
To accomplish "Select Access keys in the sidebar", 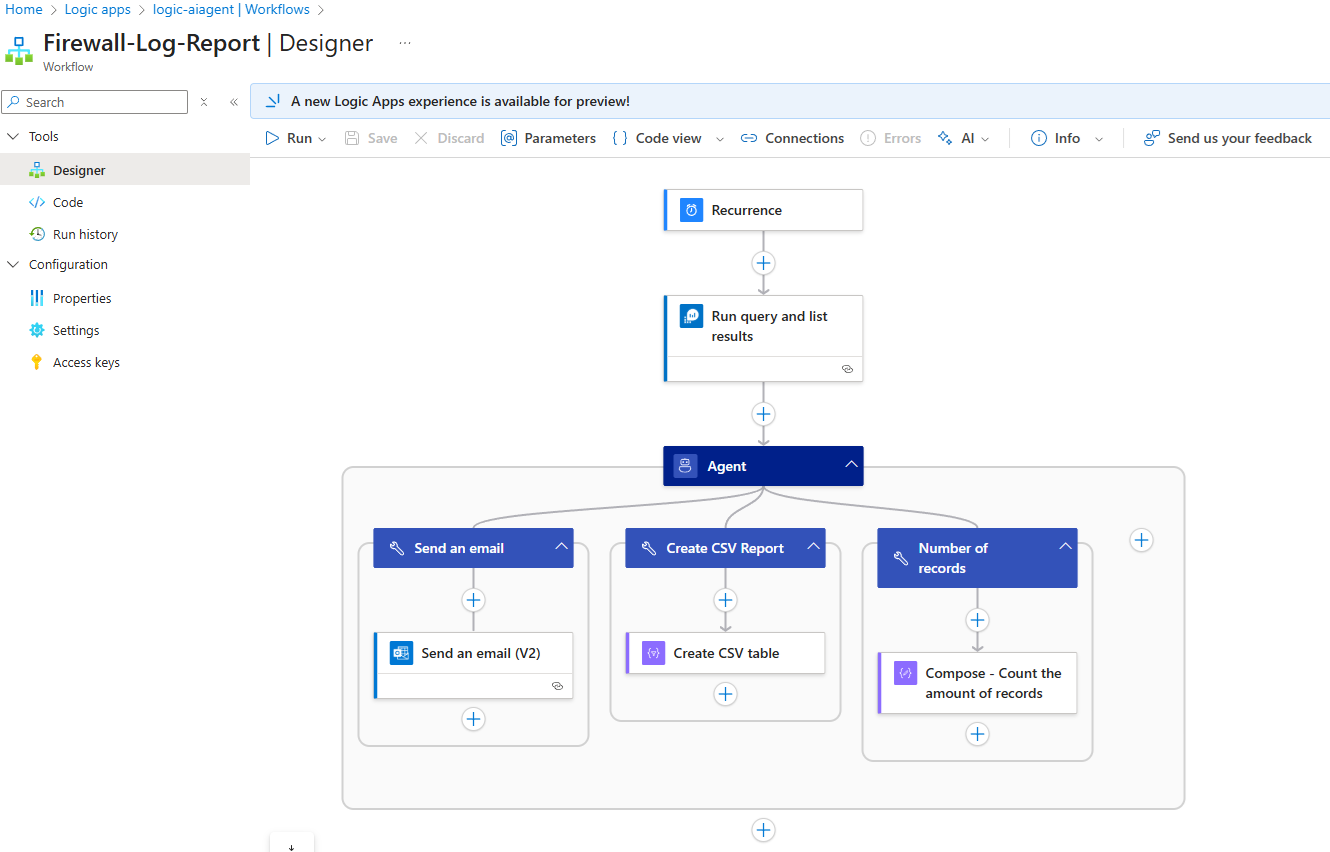I will (86, 362).
